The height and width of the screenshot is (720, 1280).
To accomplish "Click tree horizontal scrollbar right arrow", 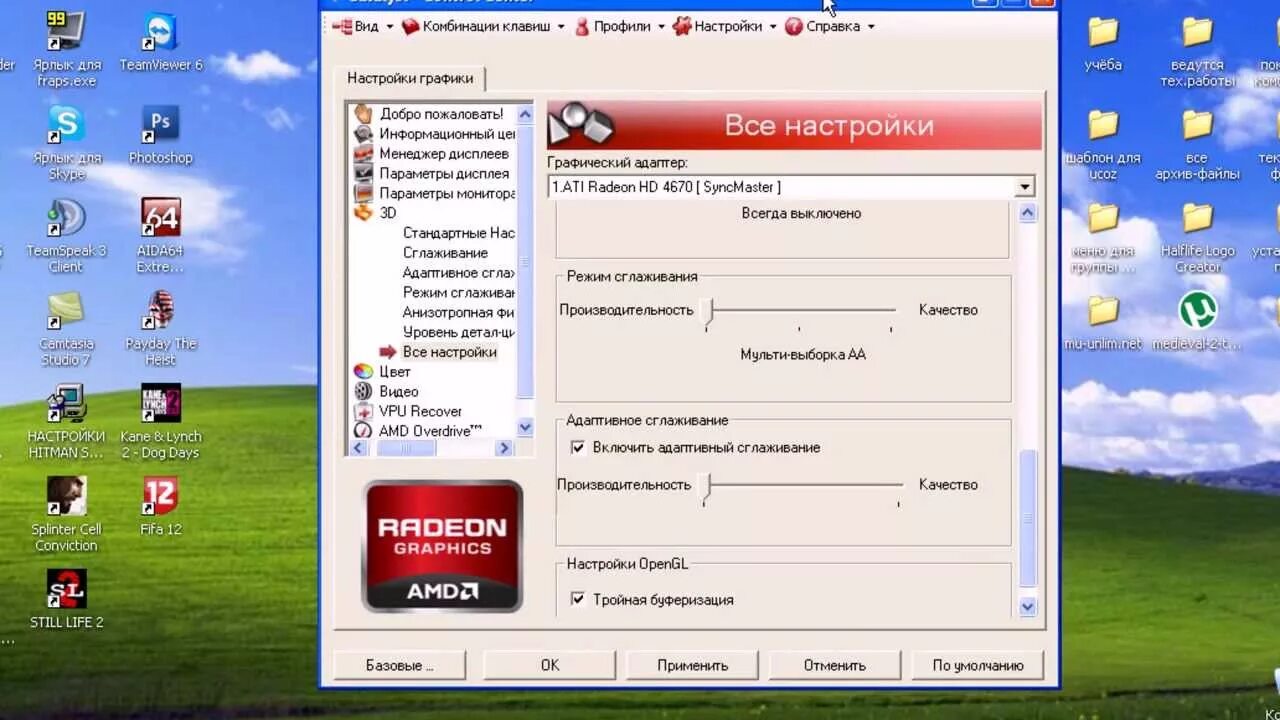I will [x=505, y=449].
